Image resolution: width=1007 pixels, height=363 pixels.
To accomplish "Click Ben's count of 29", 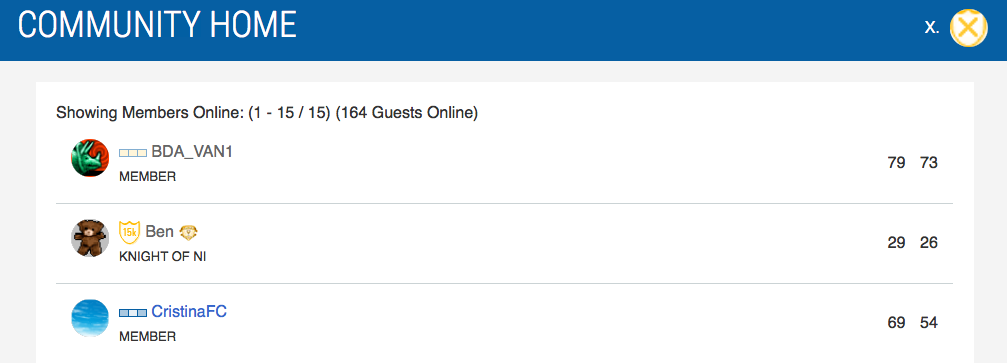I will click(x=897, y=243).
